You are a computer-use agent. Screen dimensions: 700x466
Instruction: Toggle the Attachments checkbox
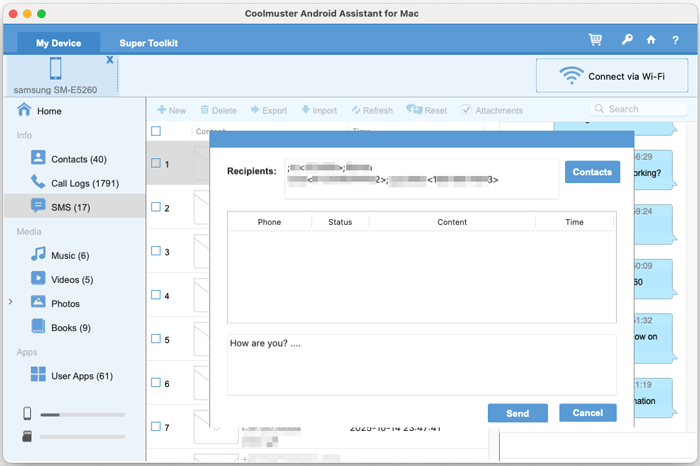pyautogui.click(x=466, y=110)
